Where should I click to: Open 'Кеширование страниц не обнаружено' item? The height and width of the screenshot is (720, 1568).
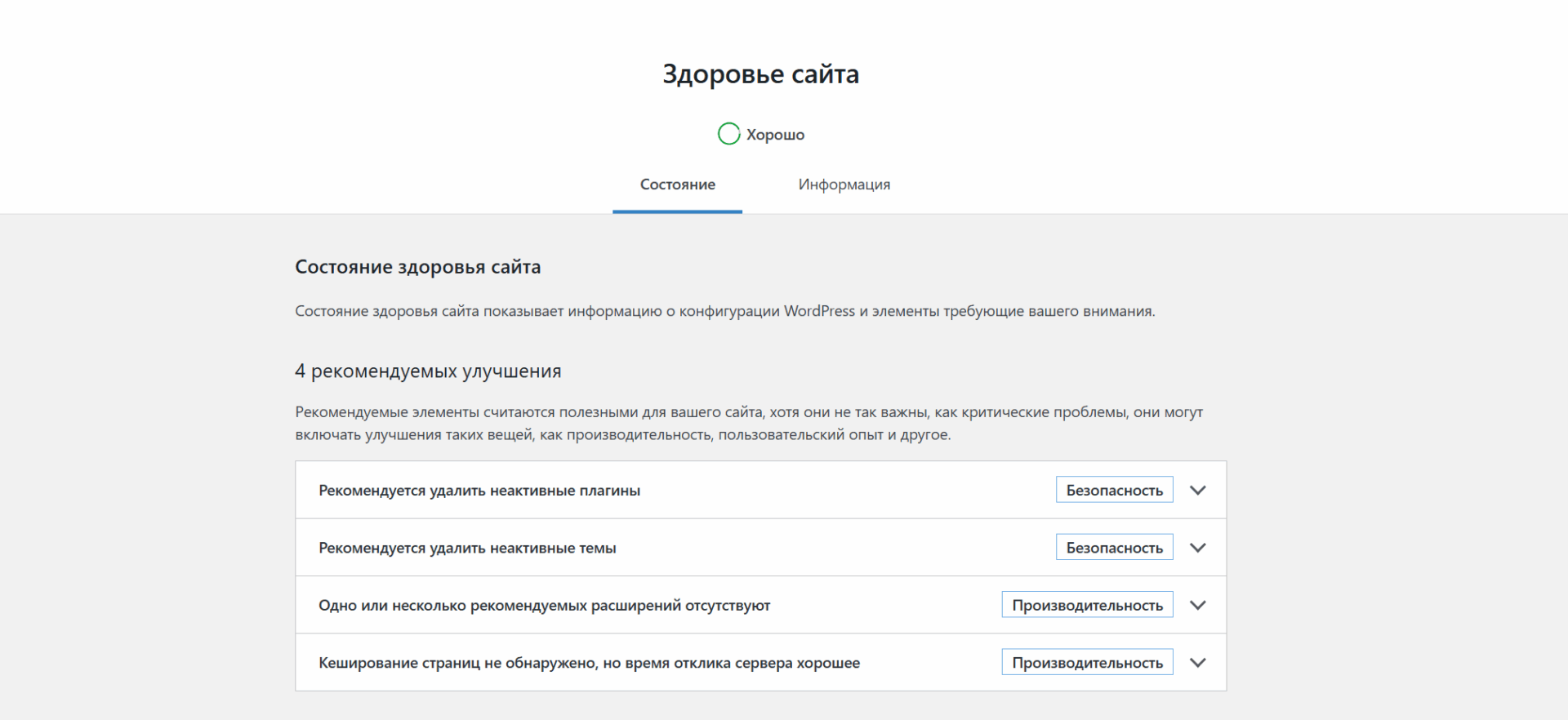point(589,663)
